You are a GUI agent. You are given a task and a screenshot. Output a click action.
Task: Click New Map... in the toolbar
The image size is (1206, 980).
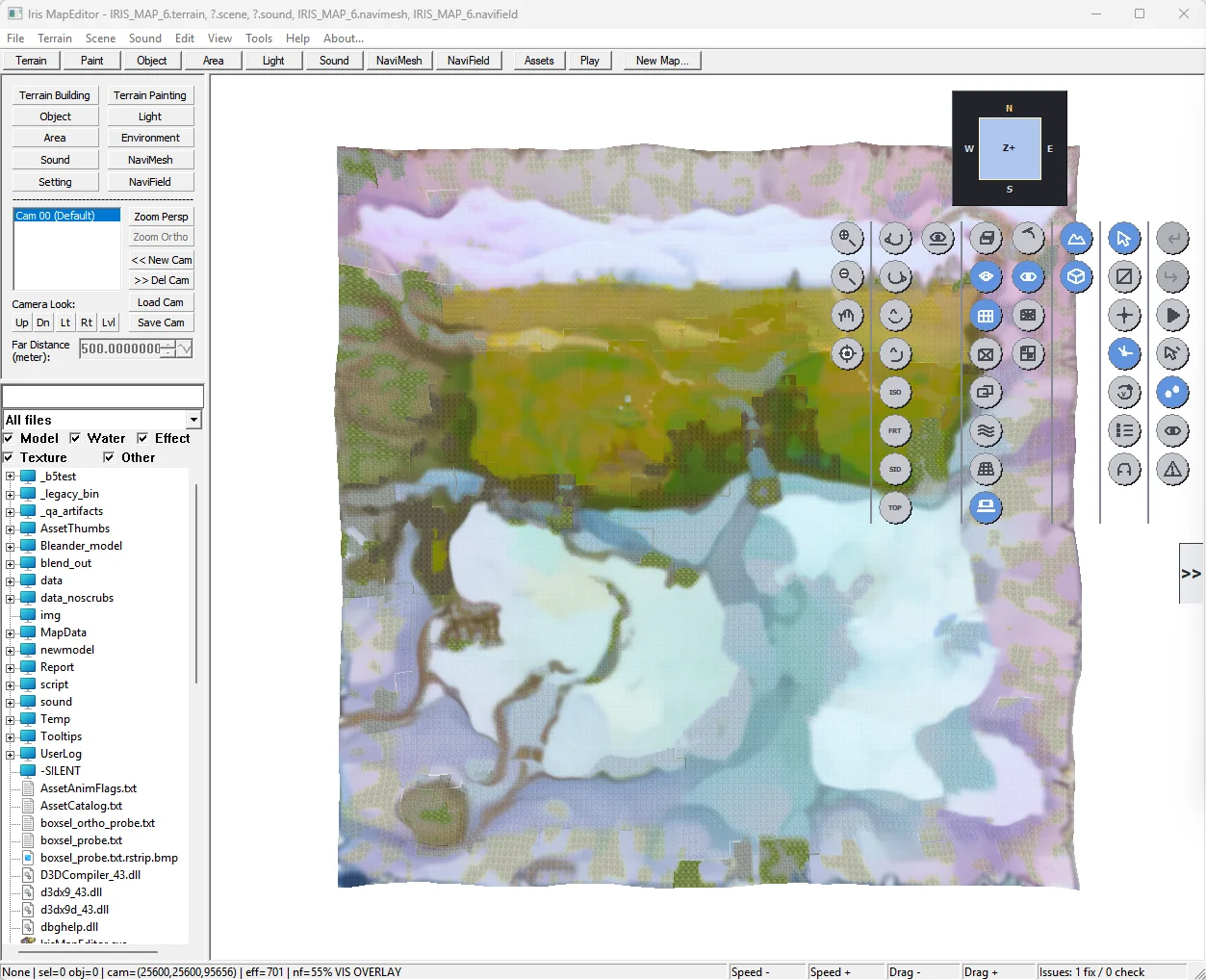tap(662, 61)
